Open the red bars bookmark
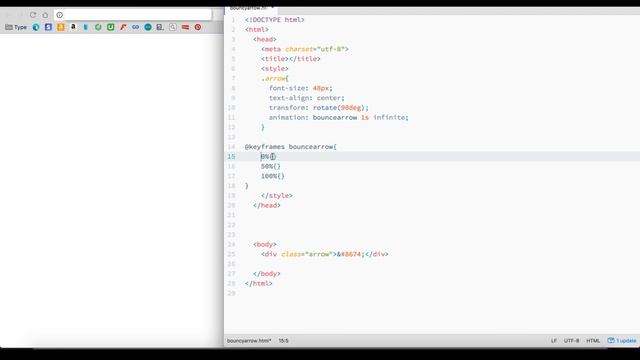This screenshot has height=360, width=640. pyautogui.click(x=185, y=27)
